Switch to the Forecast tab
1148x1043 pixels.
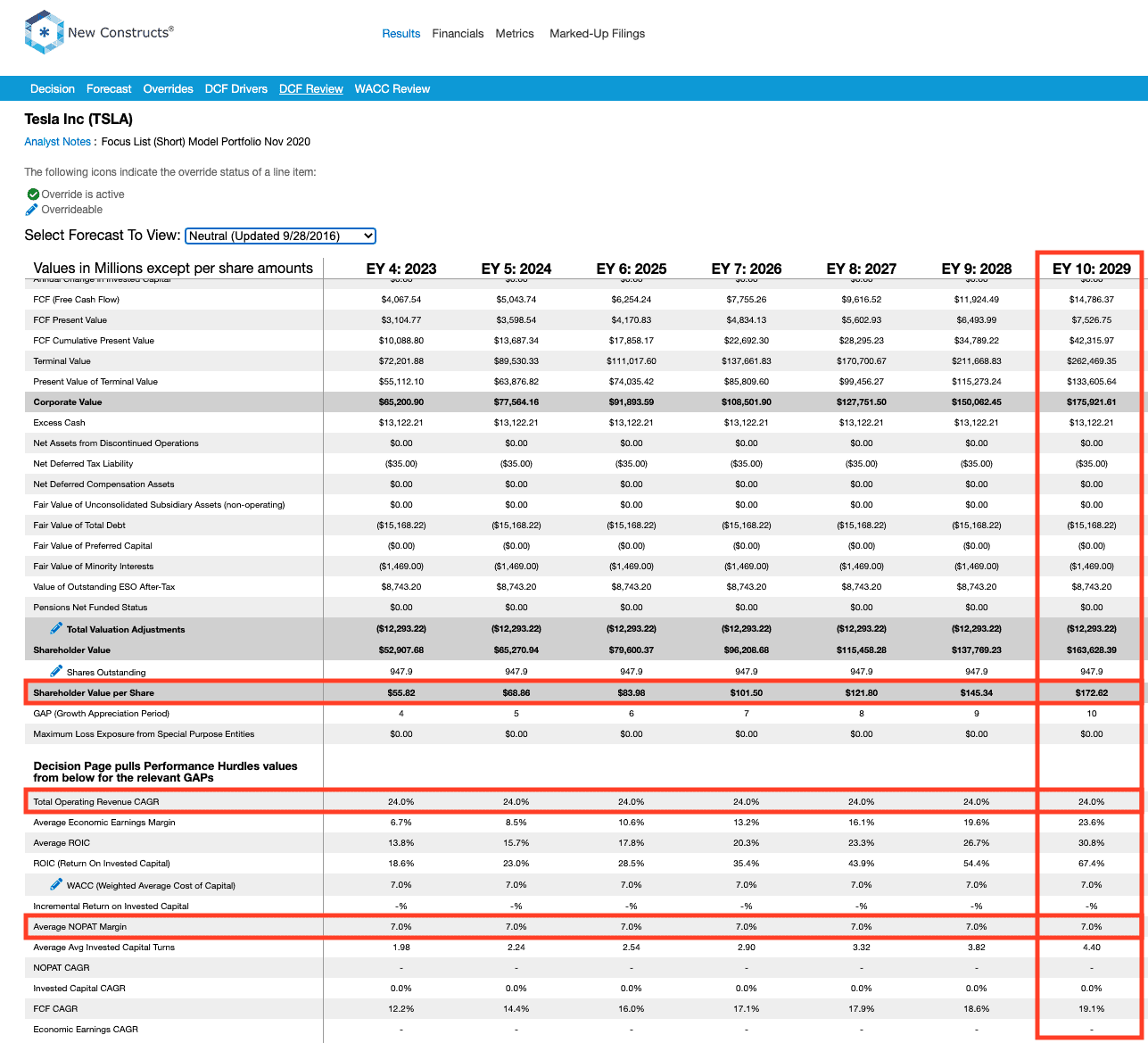pyautogui.click(x=109, y=89)
